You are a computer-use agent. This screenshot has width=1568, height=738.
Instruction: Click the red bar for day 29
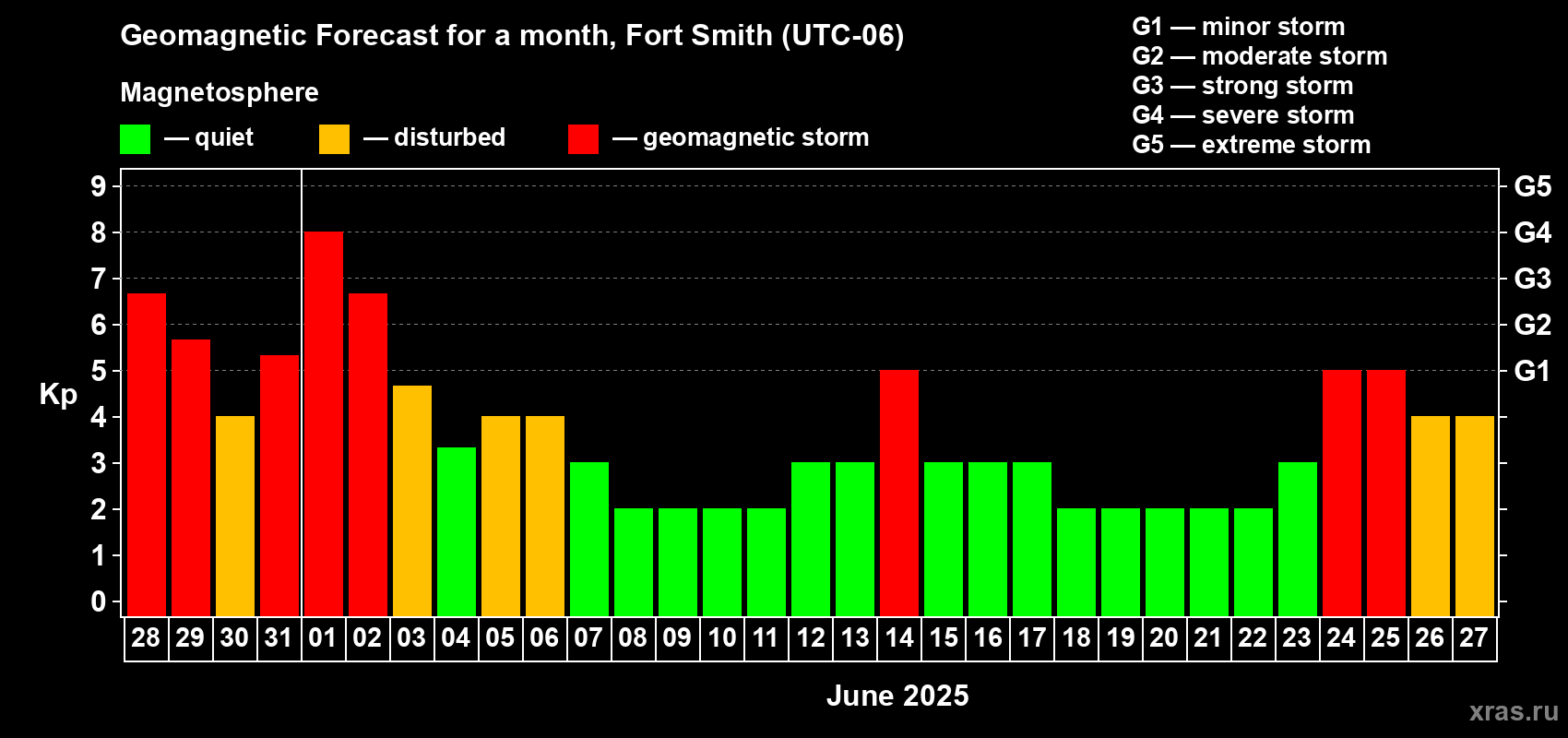pos(191,478)
